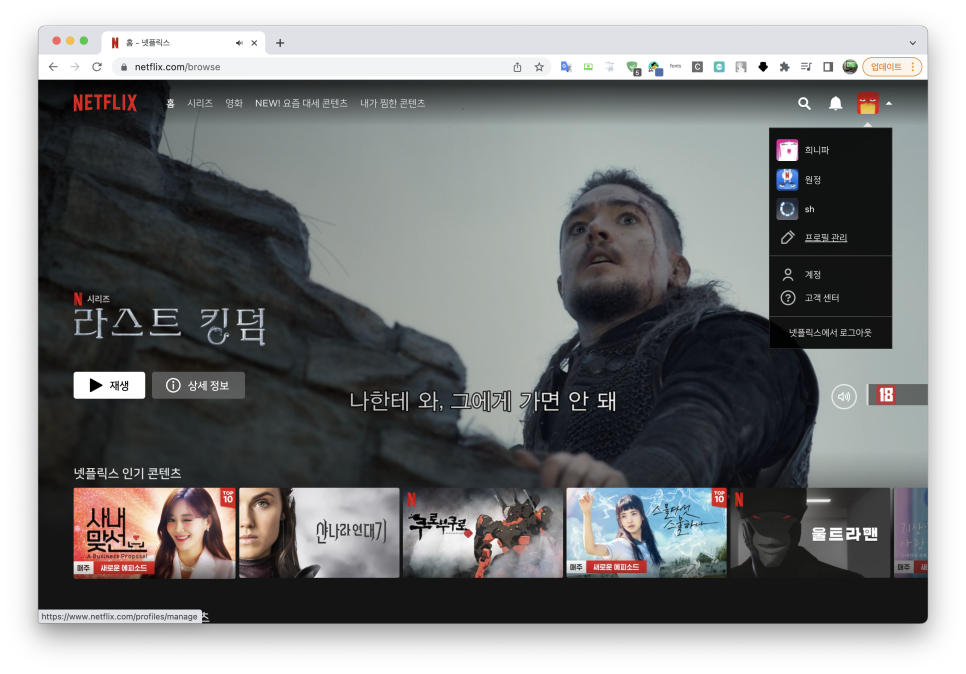
Task: Open the Chrome three-dot menu
Action: click(x=913, y=67)
